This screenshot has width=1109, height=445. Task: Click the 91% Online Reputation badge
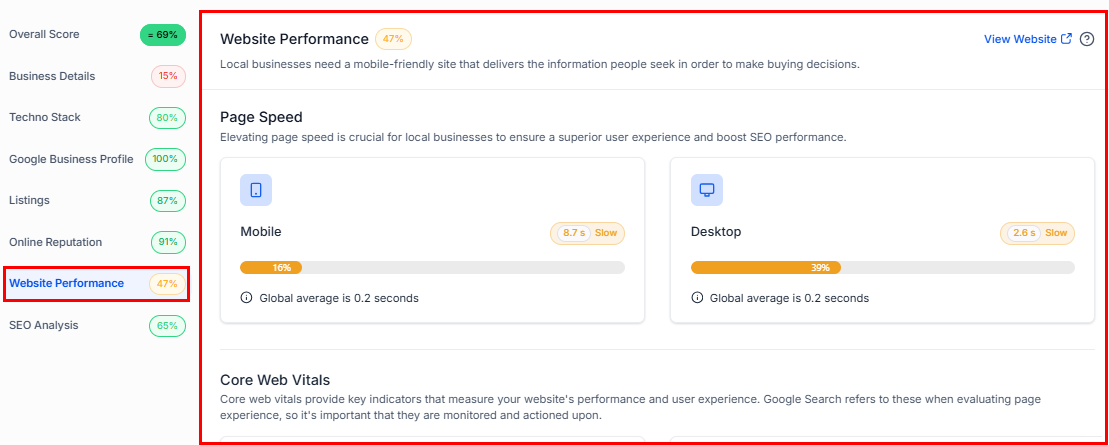pyautogui.click(x=168, y=242)
